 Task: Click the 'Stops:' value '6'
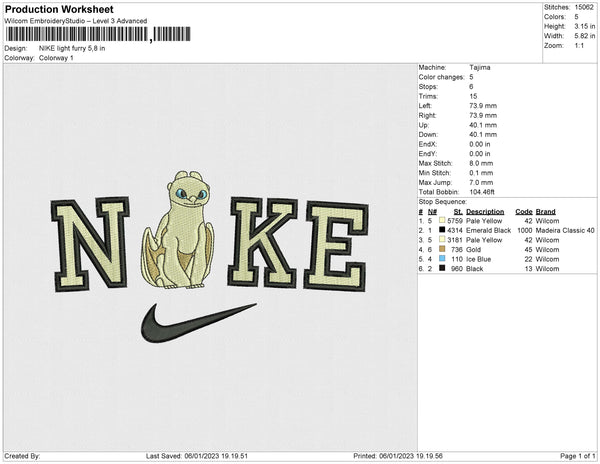coord(471,87)
